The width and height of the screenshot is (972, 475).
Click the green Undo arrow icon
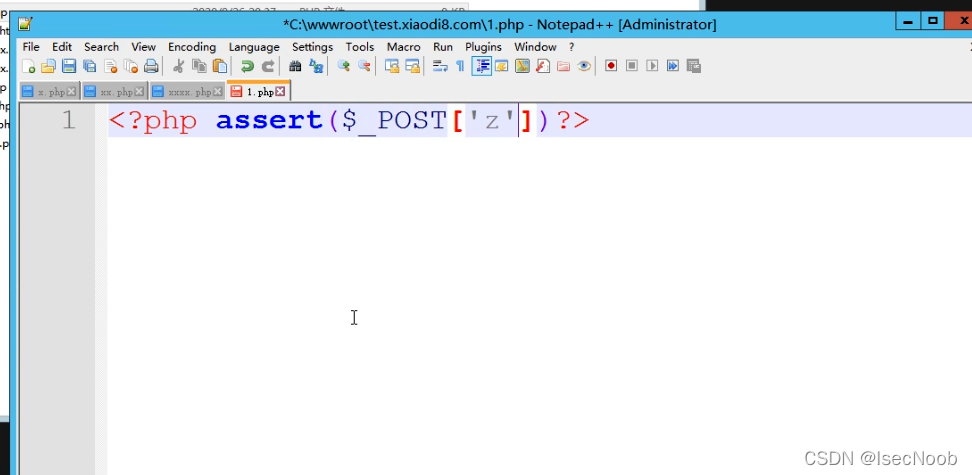point(247,66)
